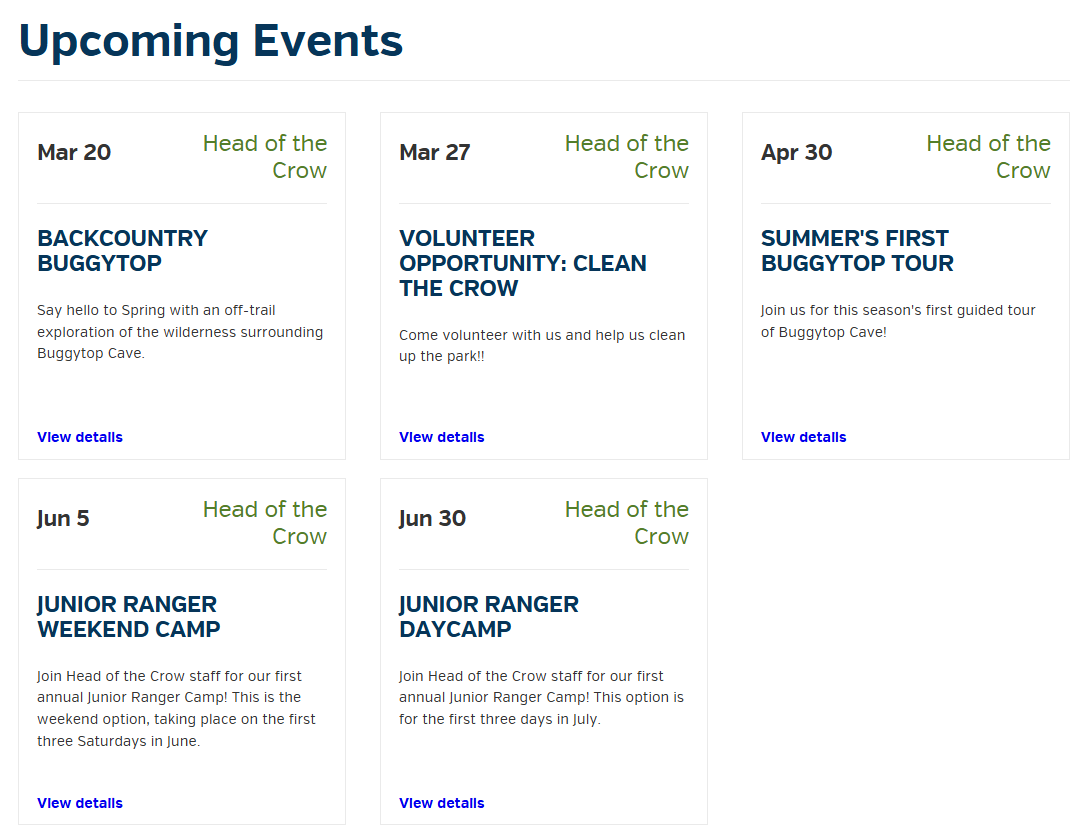Click Head of the Crow on Apr 30 card
The height and width of the screenshot is (836, 1077).
(x=988, y=157)
